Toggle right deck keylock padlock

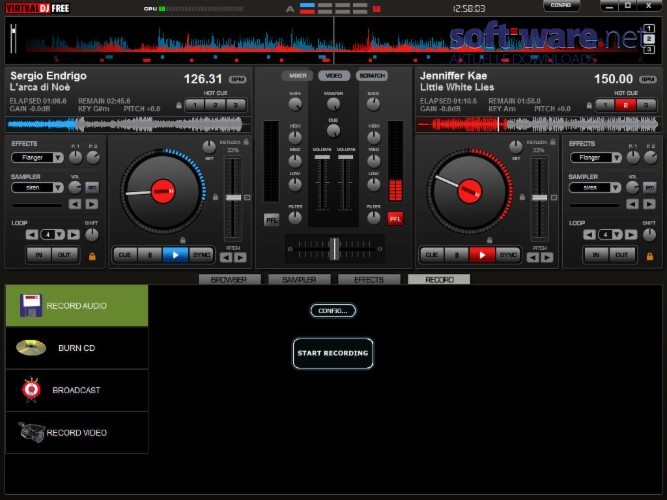pos(553,141)
